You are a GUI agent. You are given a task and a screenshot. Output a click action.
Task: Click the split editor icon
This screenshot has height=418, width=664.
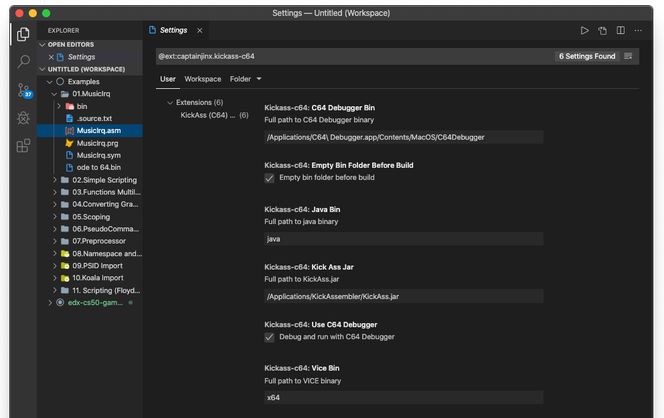[620, 30]
